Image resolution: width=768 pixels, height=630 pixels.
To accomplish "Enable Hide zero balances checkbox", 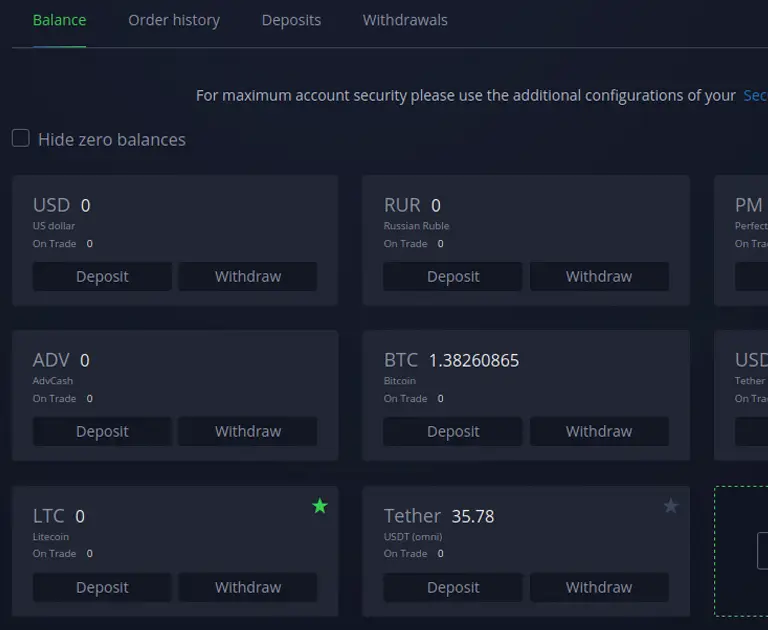I will 21,138.
